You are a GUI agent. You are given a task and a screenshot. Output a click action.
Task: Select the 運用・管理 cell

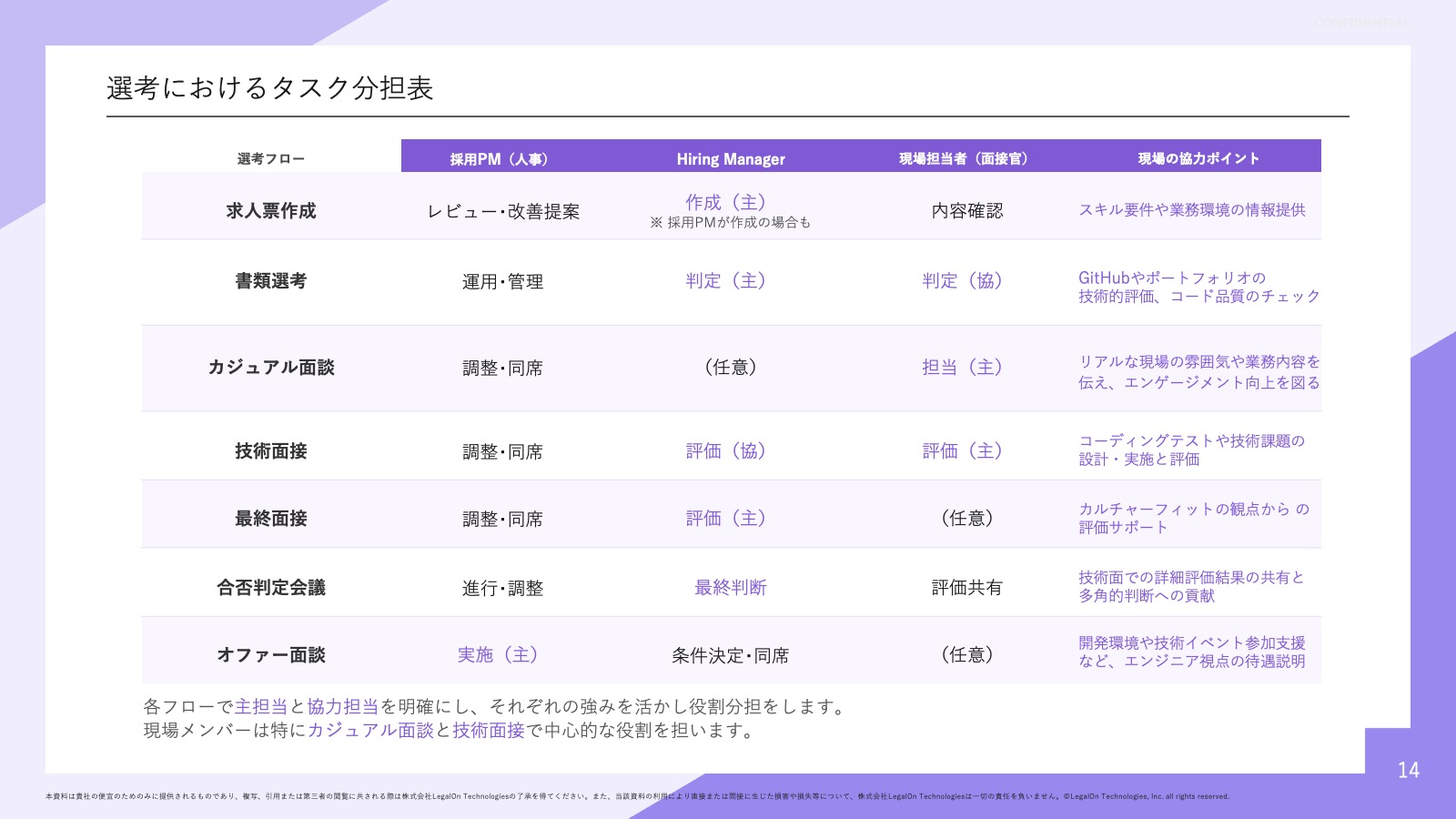click(x=502, y=282)
